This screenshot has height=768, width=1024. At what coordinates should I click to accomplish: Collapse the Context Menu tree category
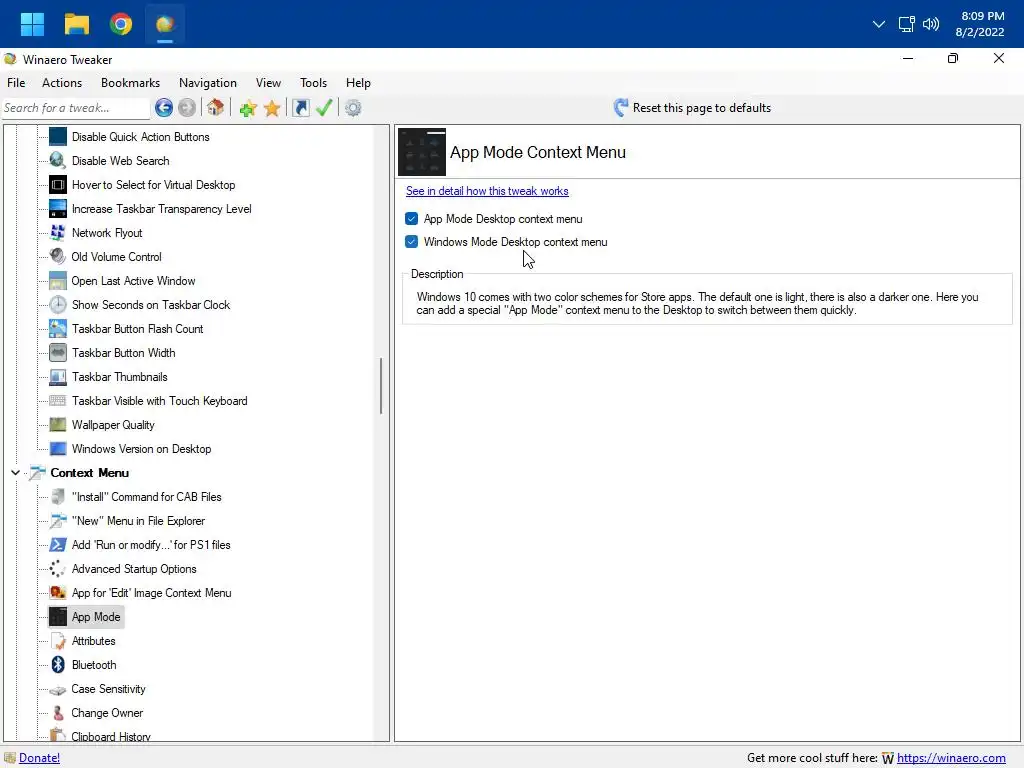tap(15, 473)
